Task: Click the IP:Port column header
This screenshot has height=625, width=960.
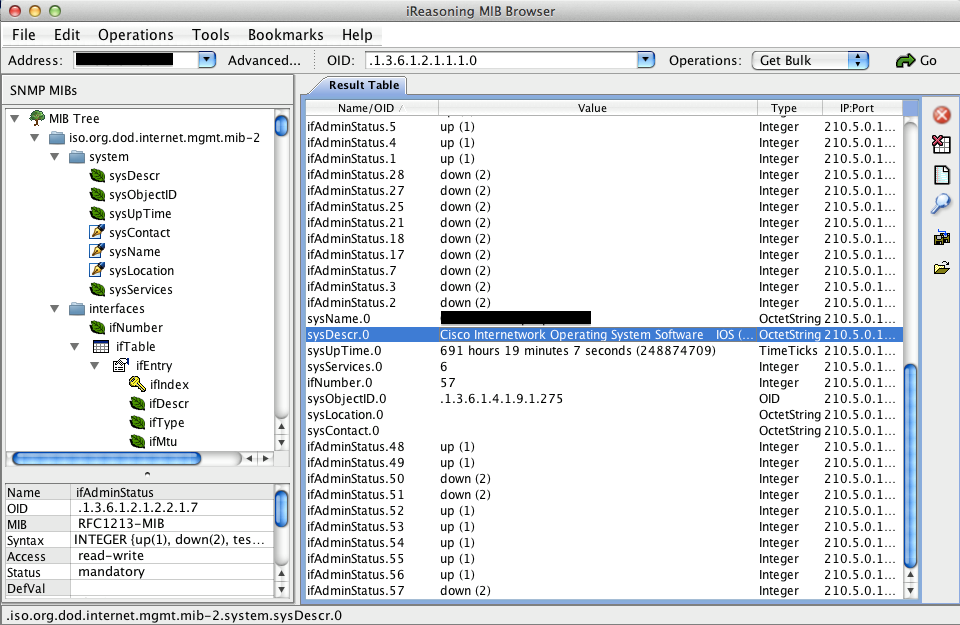Action: [x=862, y=108]
